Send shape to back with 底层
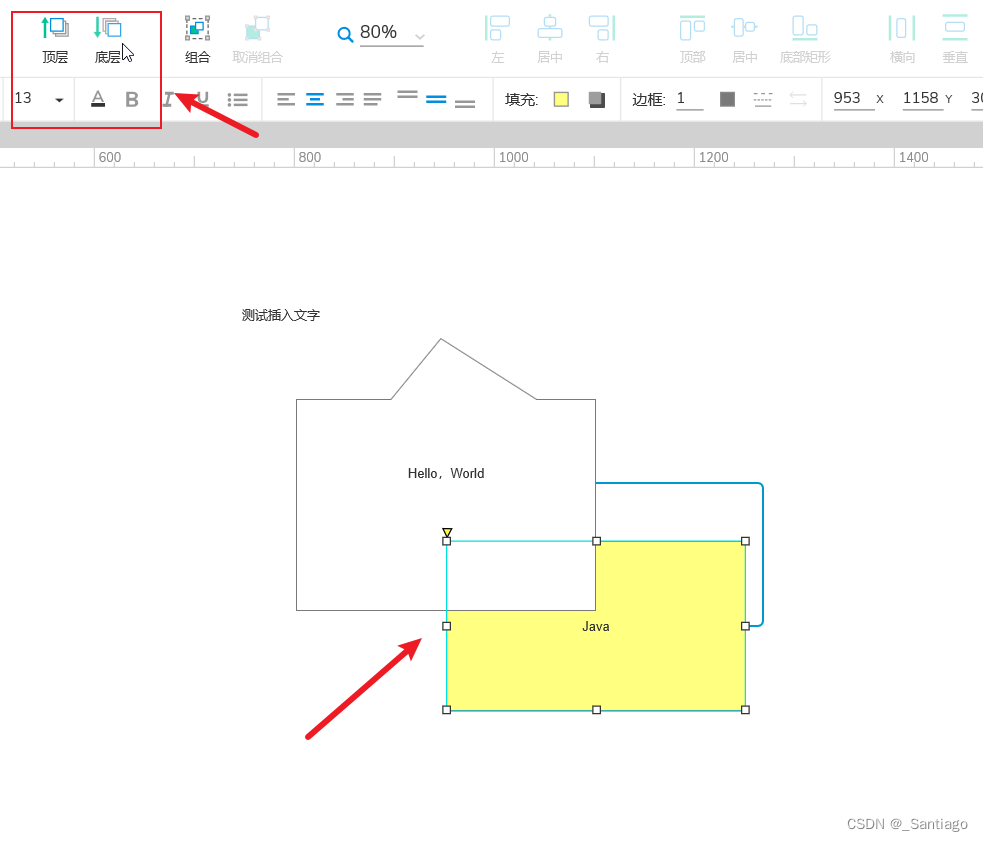 pos(107,40)
